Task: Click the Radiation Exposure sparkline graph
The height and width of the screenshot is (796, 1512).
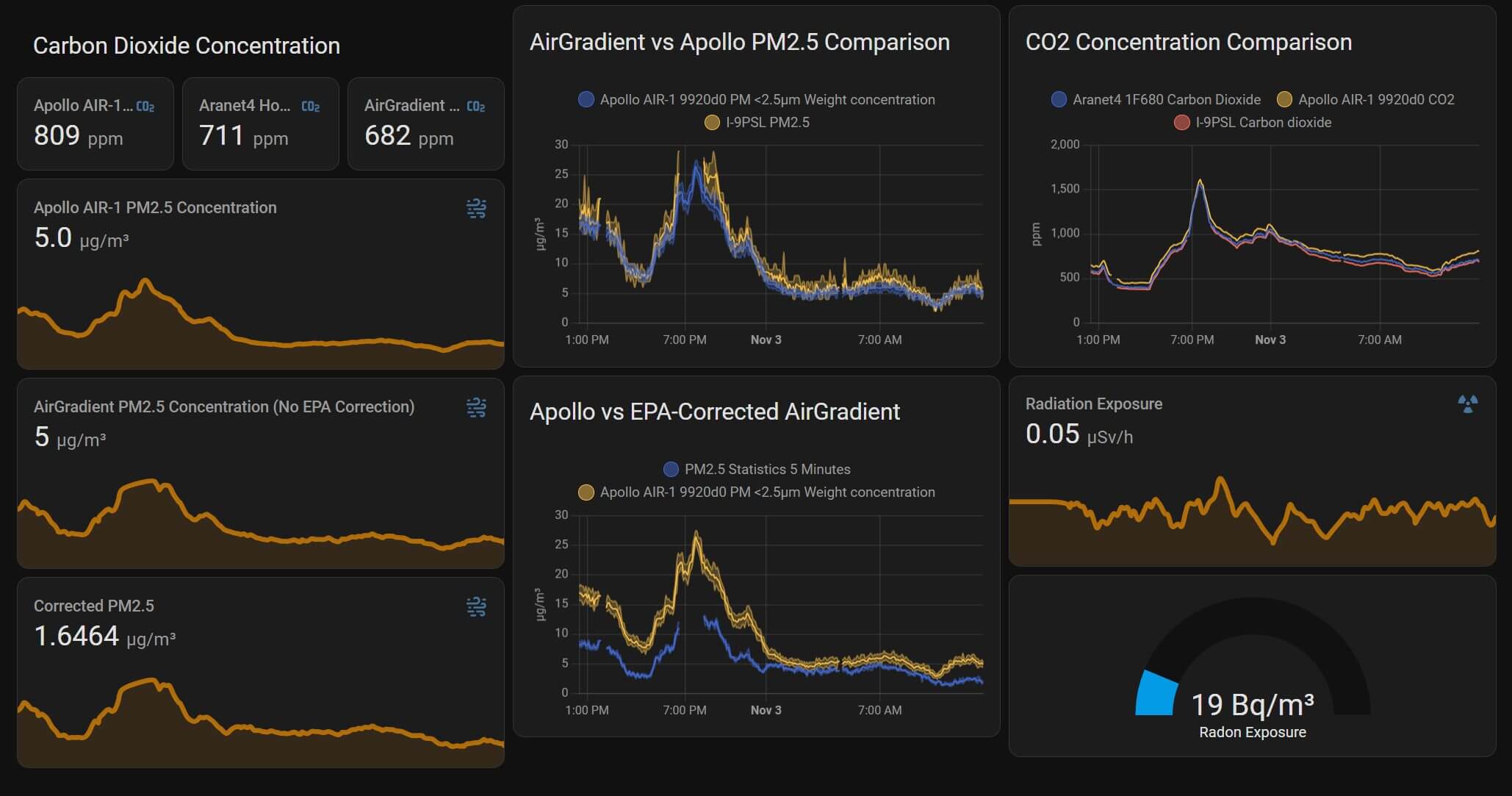Action: 1253,520
